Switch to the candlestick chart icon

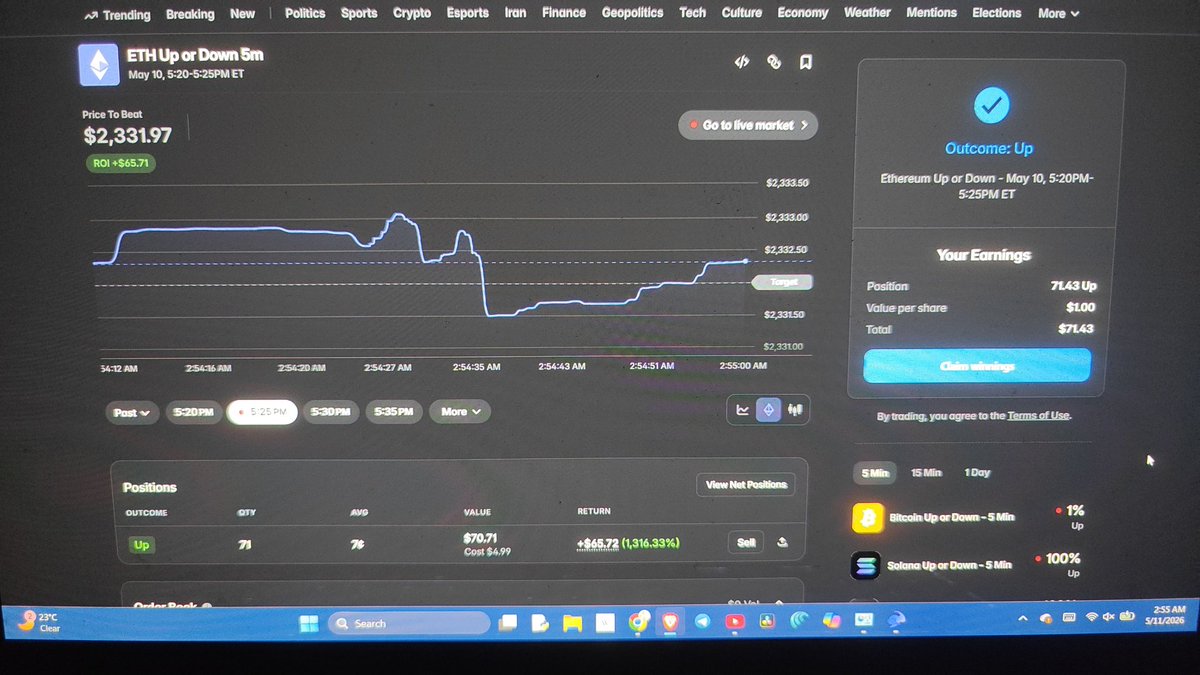click(797, 410)
